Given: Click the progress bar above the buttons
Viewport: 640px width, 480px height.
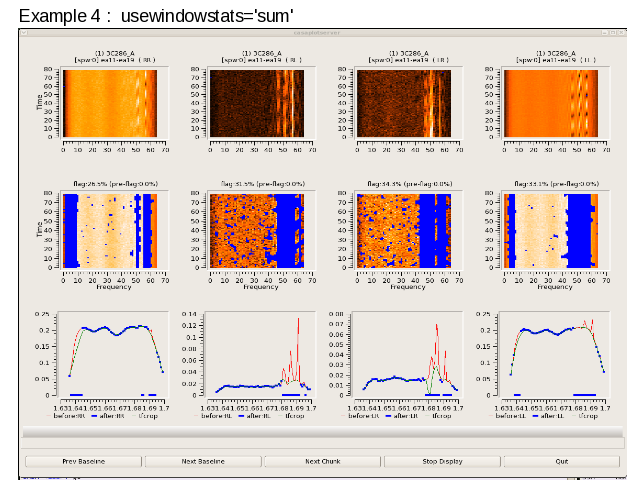Looking at the screenshot, I should 322,432.
